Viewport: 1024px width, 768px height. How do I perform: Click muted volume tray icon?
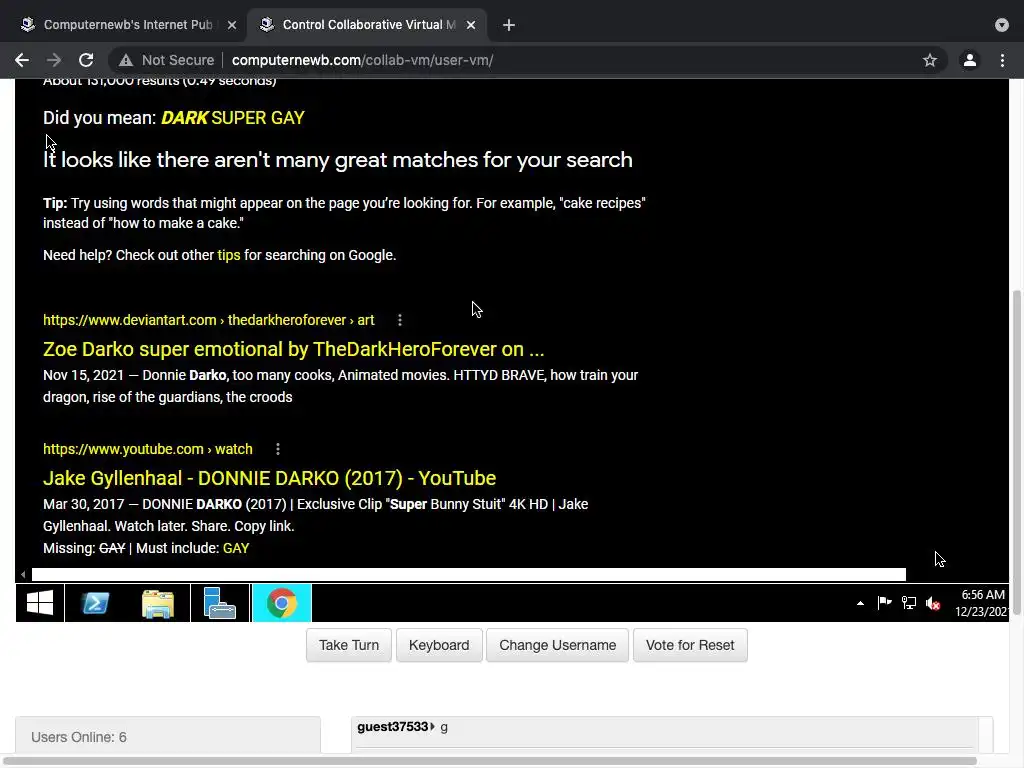tap(933, 603)
